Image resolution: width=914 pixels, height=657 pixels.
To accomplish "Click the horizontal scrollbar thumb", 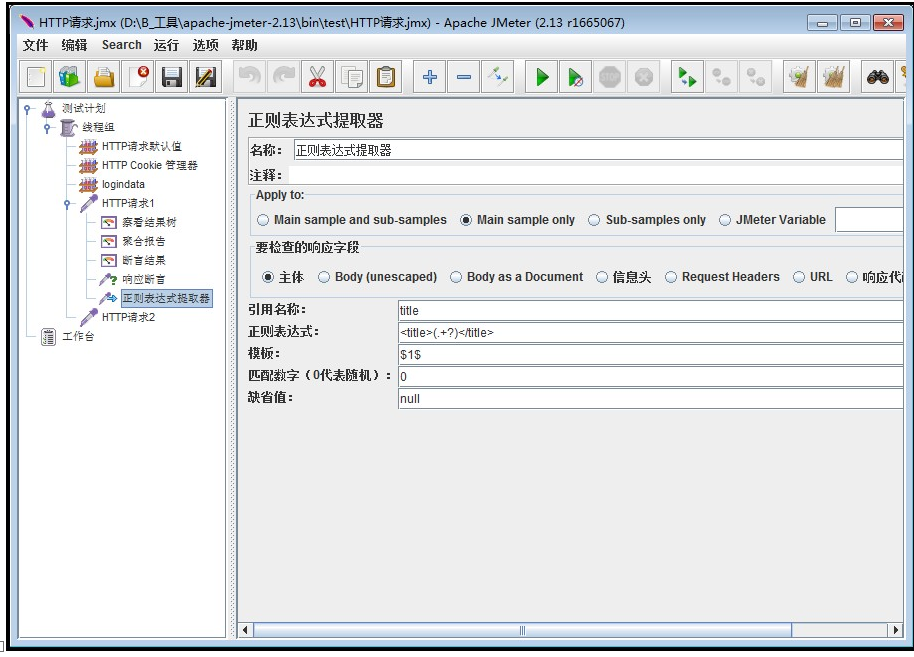I will tap(522, 630).
